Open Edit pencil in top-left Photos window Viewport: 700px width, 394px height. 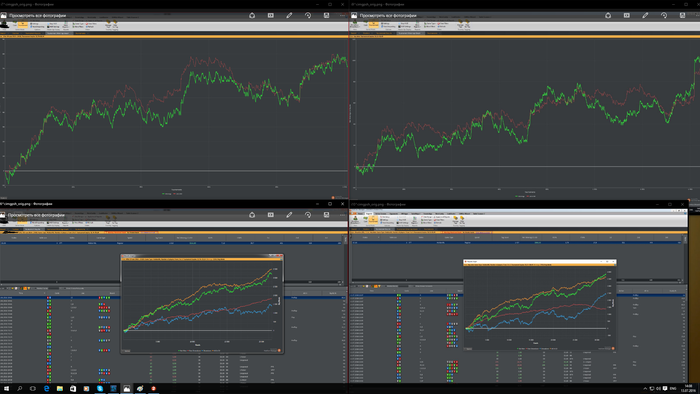pyautogui.click(x=289, y=15)
